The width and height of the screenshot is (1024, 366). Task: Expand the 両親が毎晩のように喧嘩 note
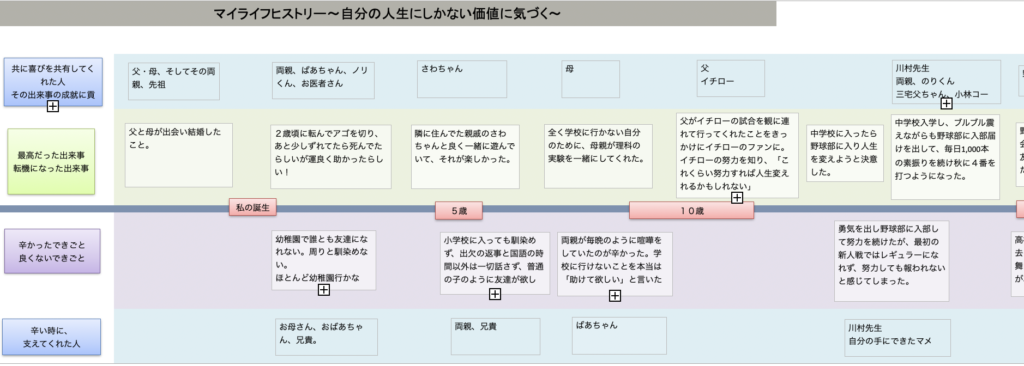(x=615, y=296)
